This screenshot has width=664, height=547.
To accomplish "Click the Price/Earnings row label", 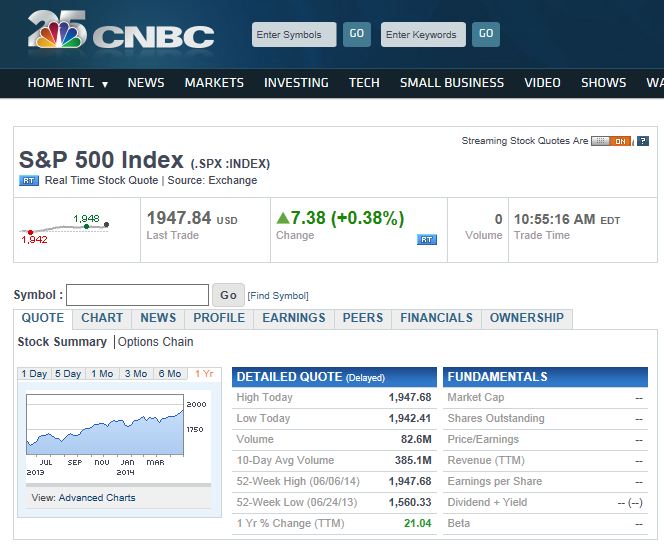I will 483,439.
